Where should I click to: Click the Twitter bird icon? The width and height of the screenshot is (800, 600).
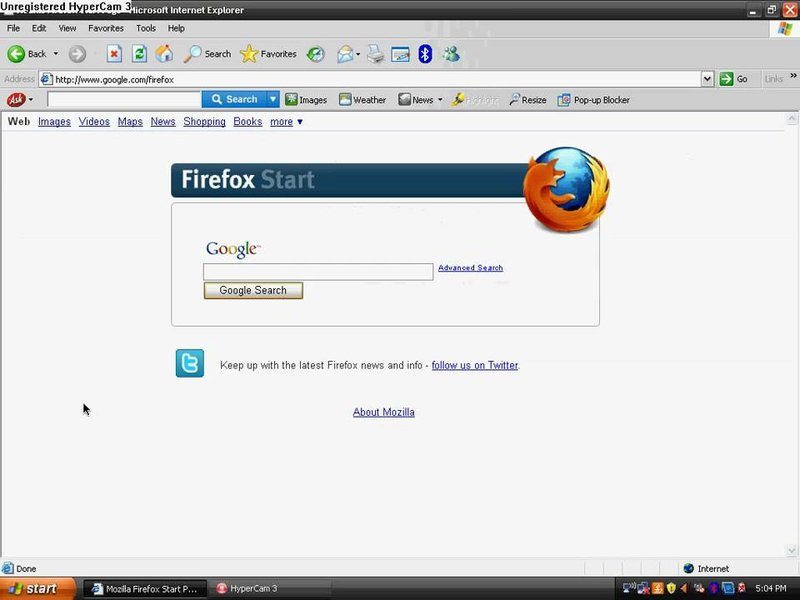point(190,363)
